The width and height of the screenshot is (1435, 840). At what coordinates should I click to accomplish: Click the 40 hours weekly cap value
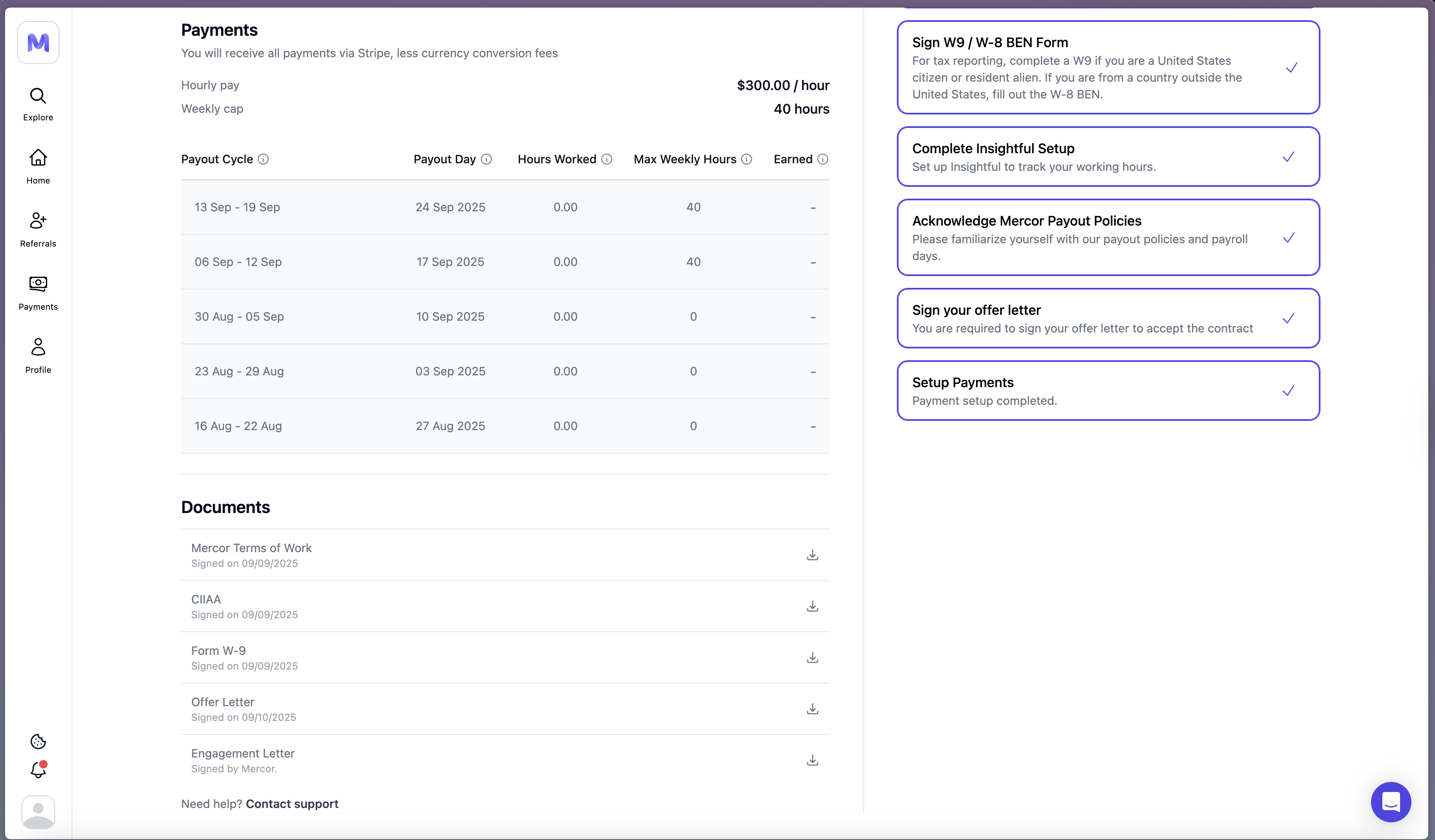(801, 109)
